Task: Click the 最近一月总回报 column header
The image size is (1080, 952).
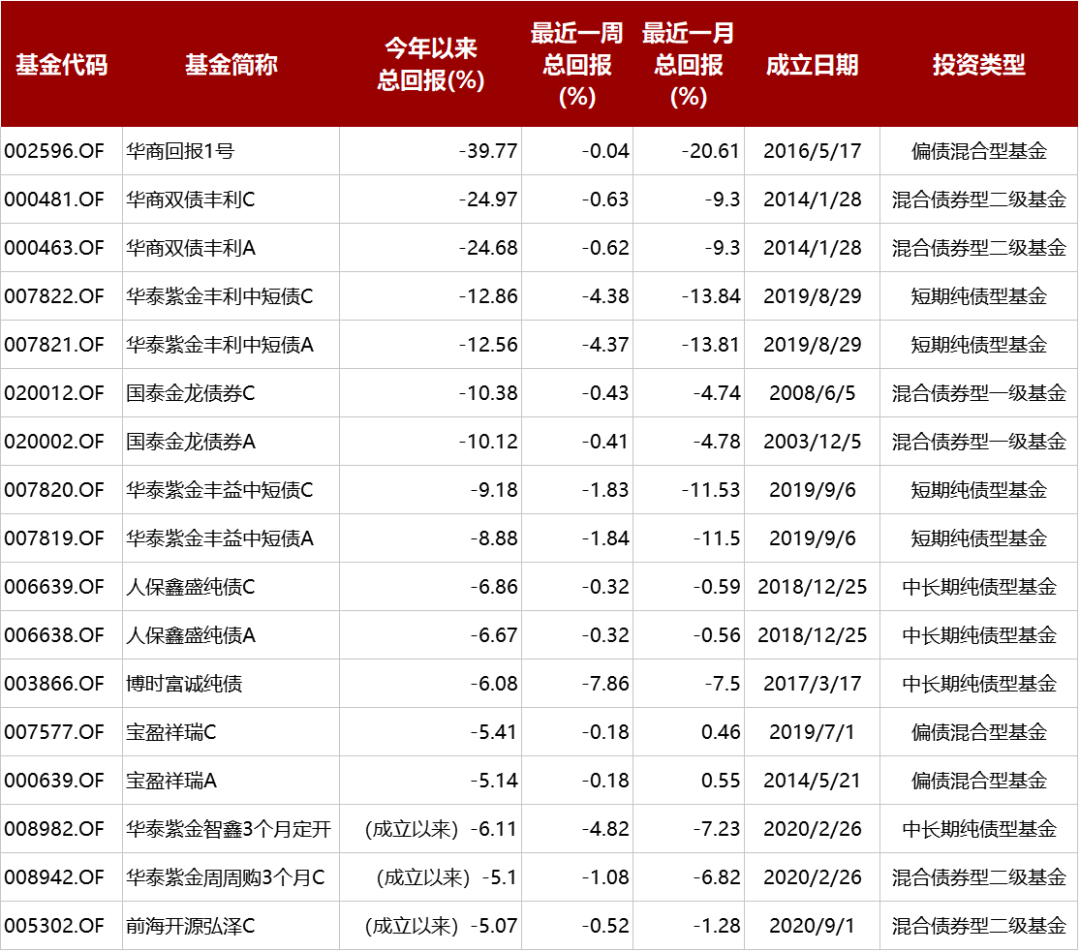Action: pyautogui.click(x=689, y=65)
